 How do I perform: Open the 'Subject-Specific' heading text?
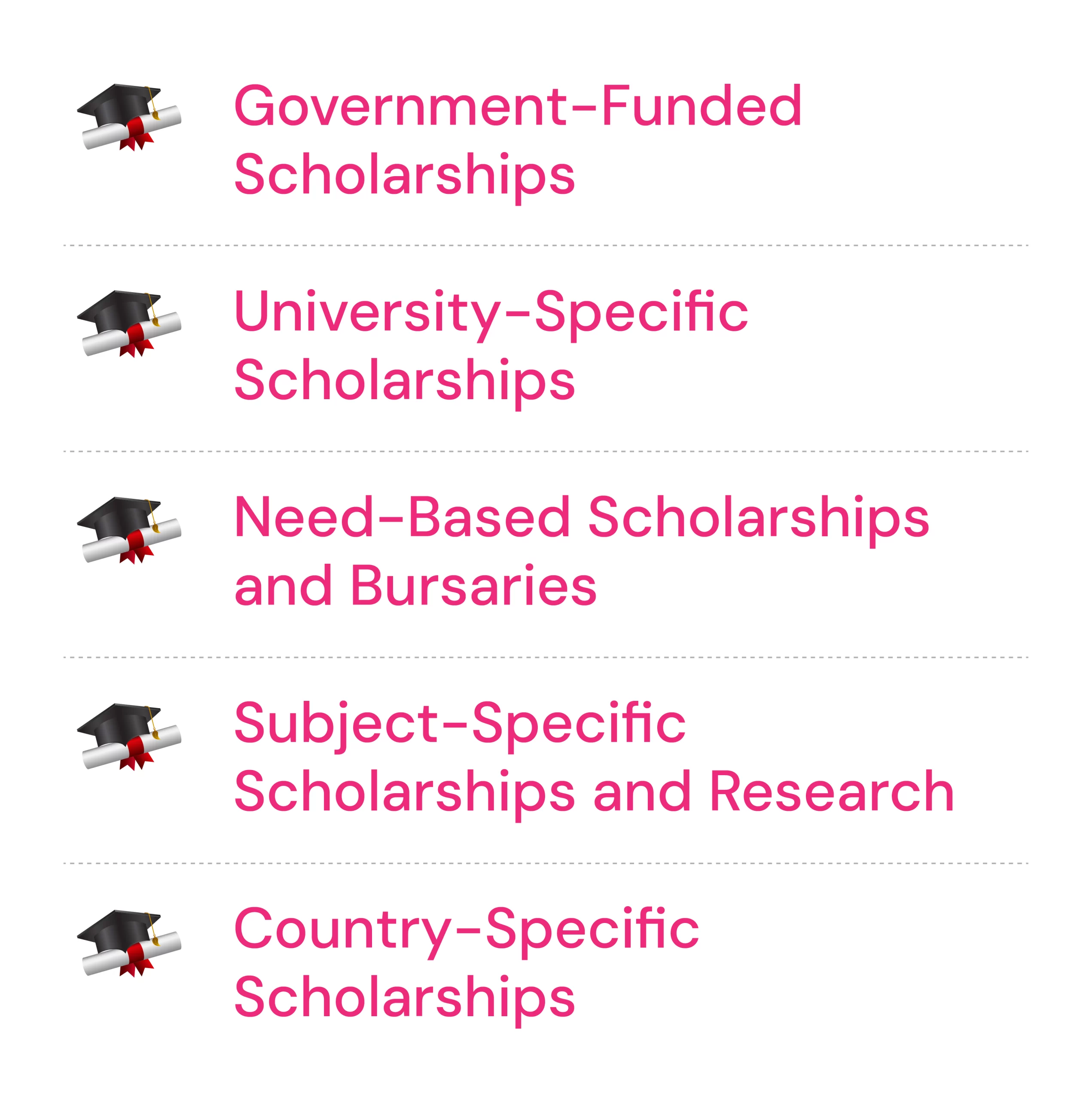pyautogui.click(x=460, y=723)
